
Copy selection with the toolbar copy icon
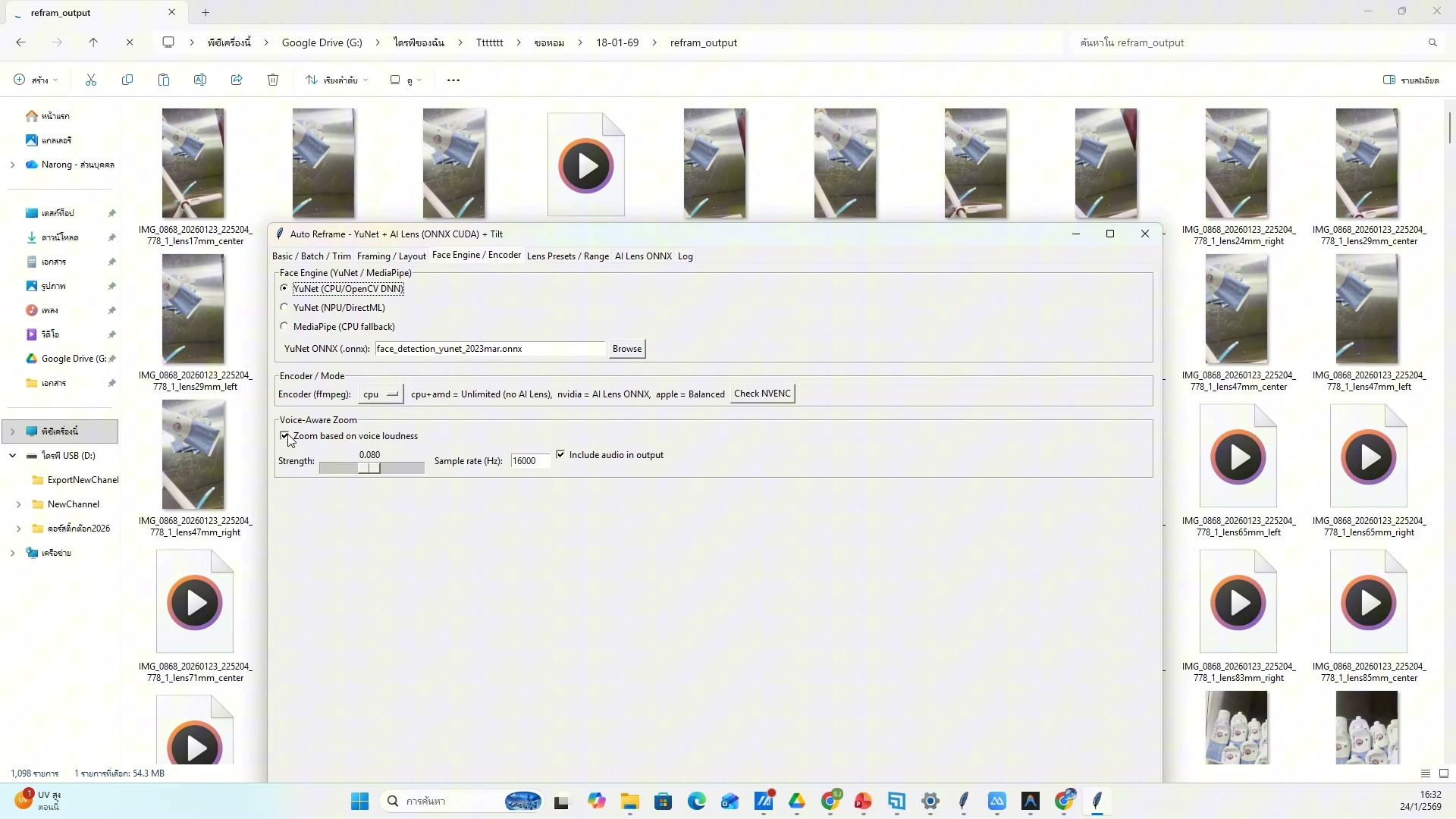(127, 80)
